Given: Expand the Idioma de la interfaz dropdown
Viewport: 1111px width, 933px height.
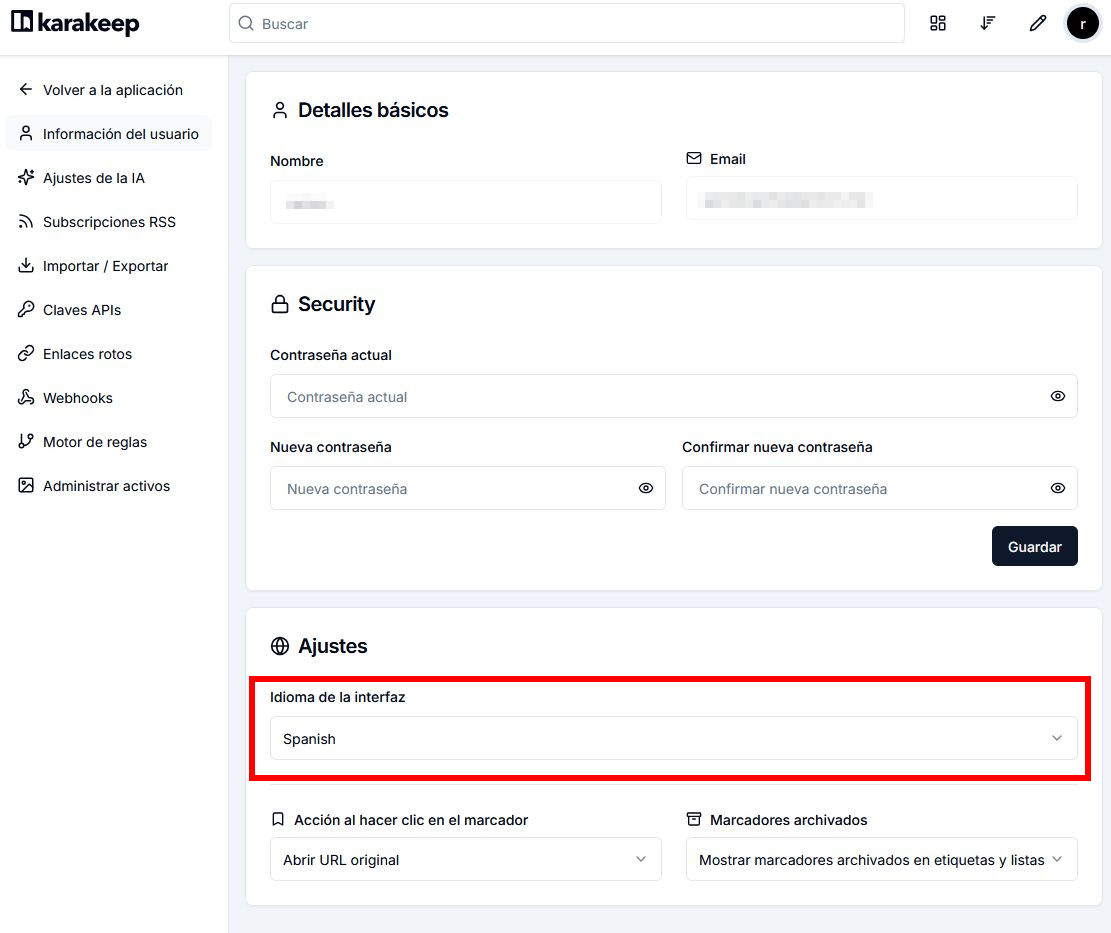Looking at the screenshot, I should coord(673,739).
